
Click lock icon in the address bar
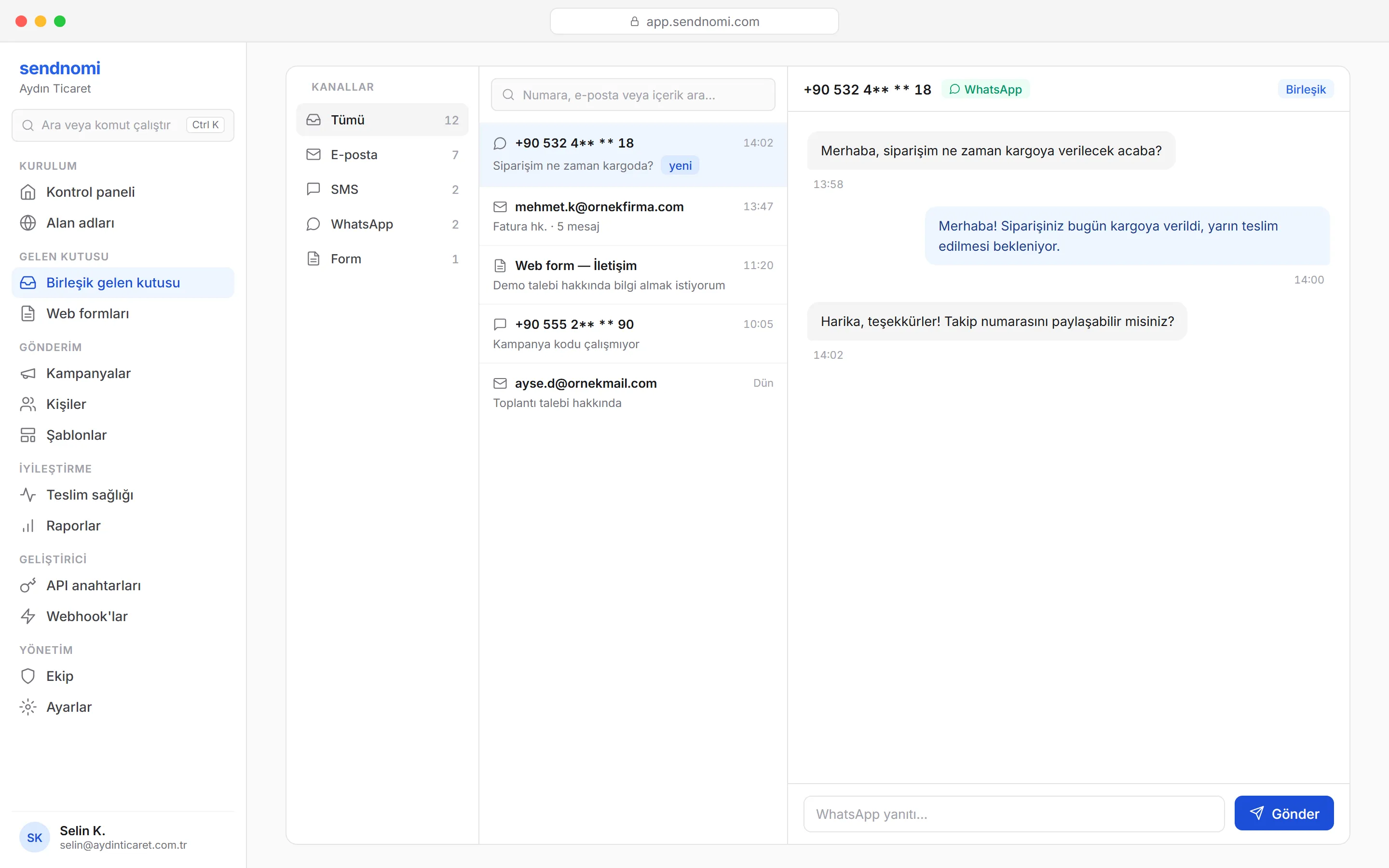(634, 22)
